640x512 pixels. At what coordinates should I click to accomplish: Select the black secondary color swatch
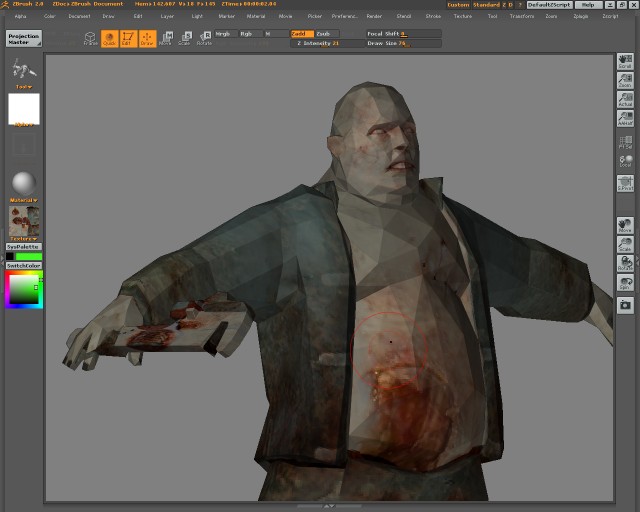10,256
